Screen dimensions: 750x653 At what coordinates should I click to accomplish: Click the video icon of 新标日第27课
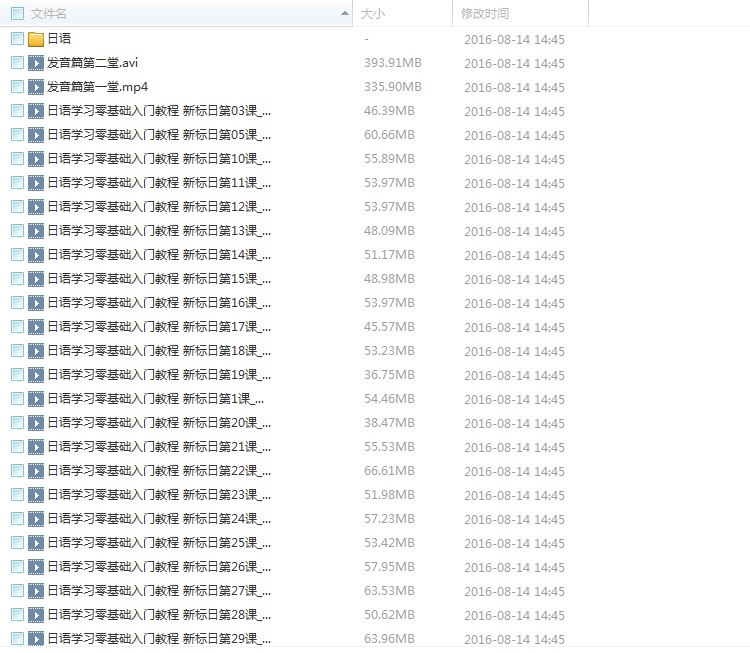point(36,591)
